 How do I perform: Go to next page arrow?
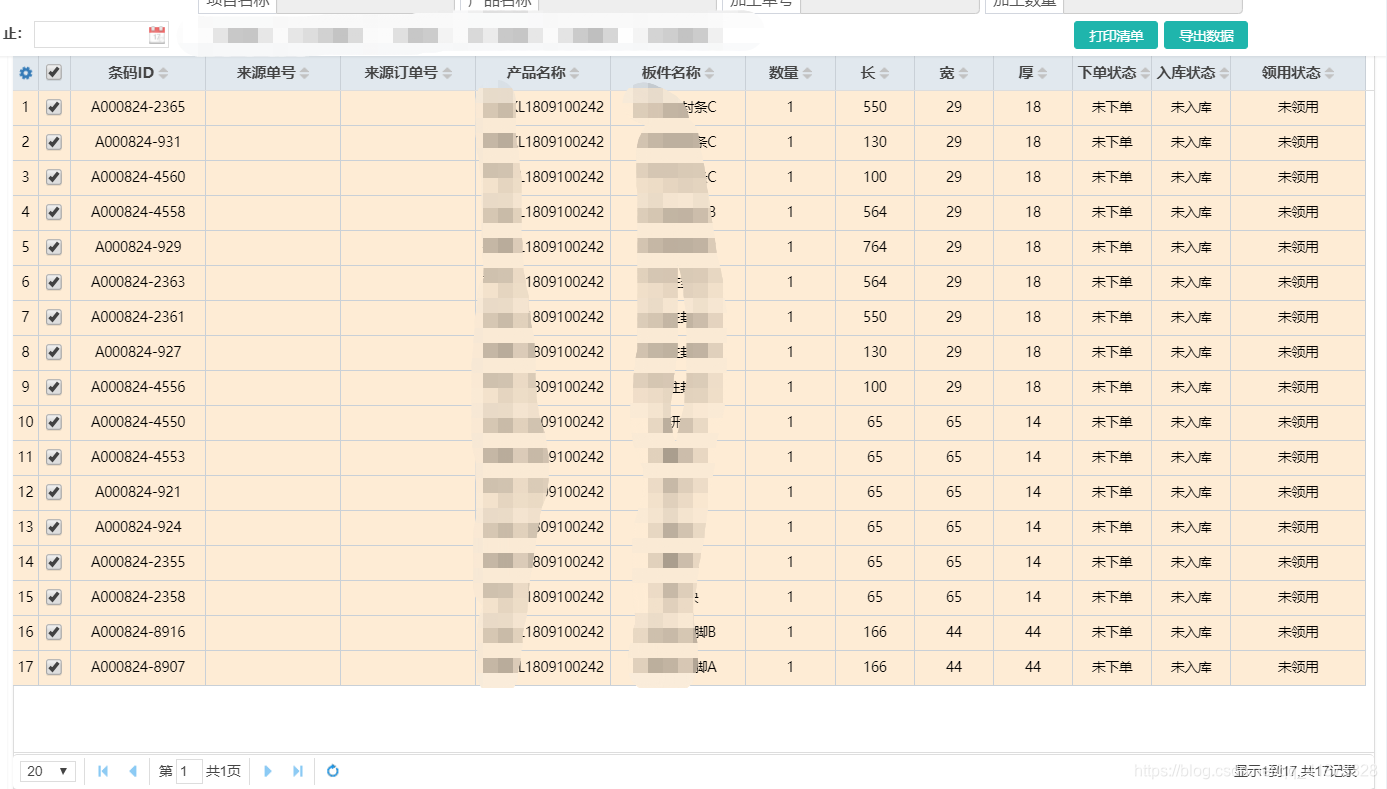(x=267, y=771)
